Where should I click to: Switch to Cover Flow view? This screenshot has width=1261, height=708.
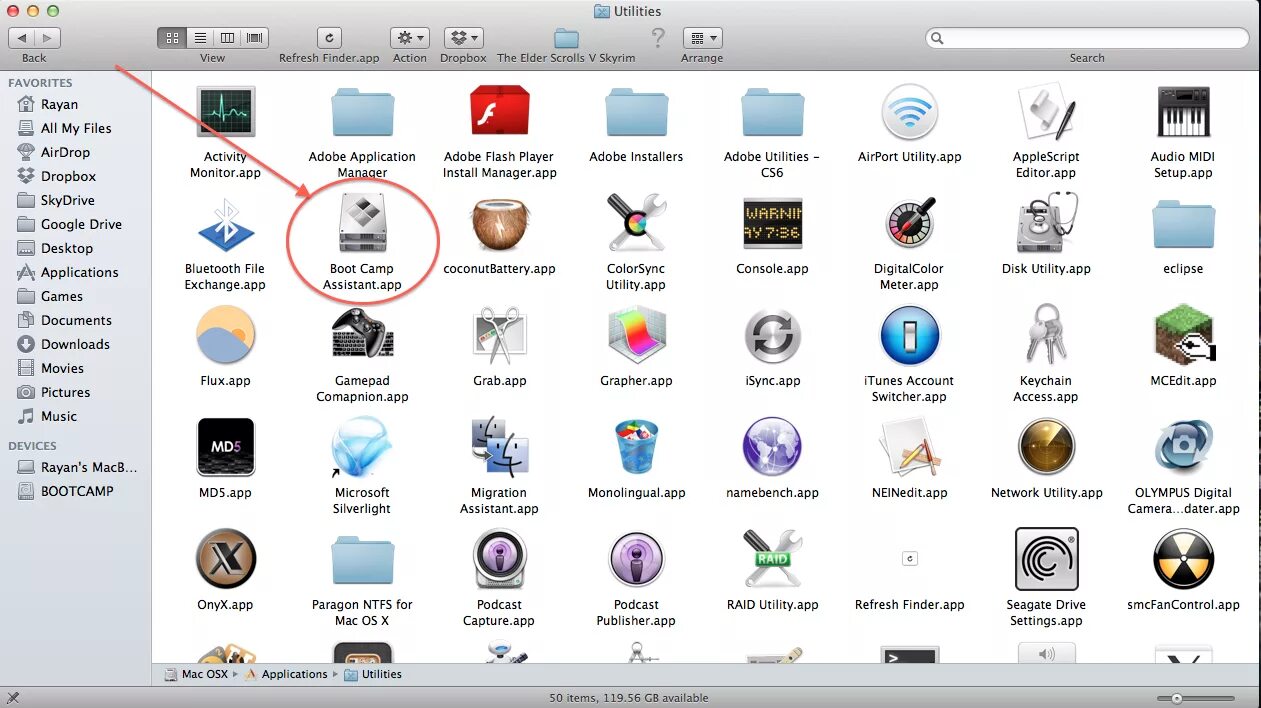[x=254, y=38]
